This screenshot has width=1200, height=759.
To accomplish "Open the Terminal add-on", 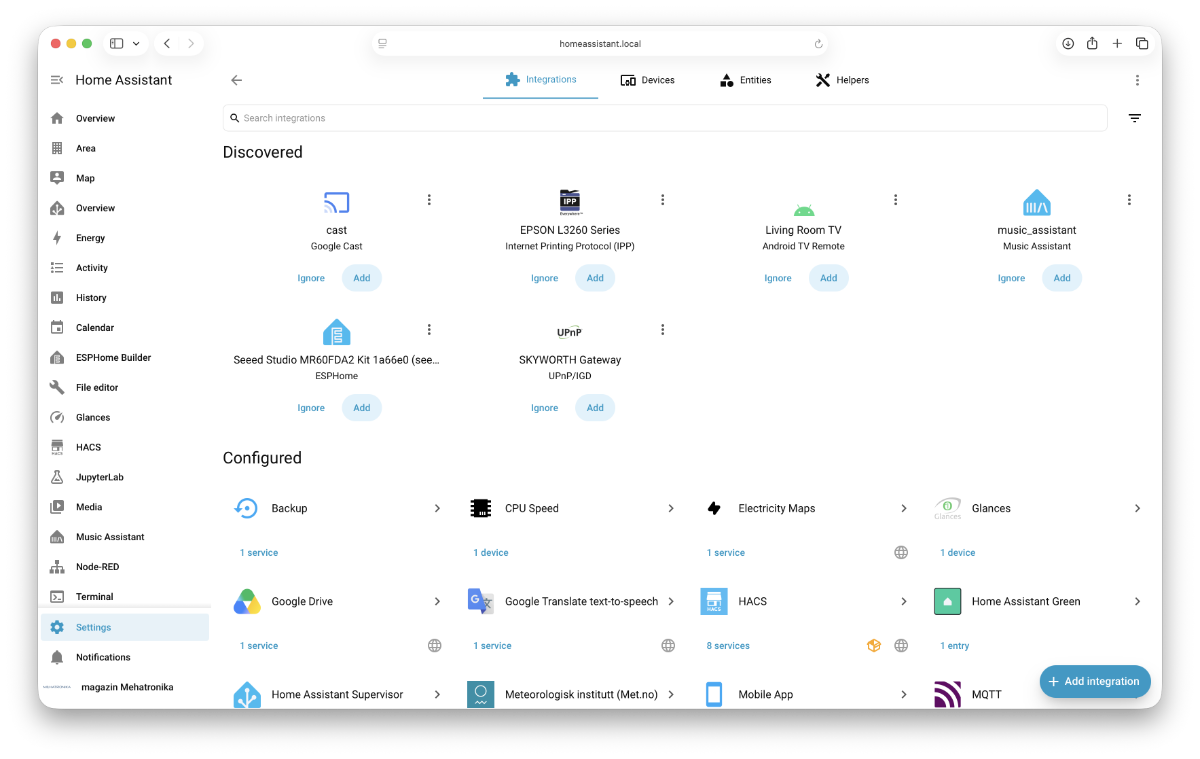I will click(125, 597).
